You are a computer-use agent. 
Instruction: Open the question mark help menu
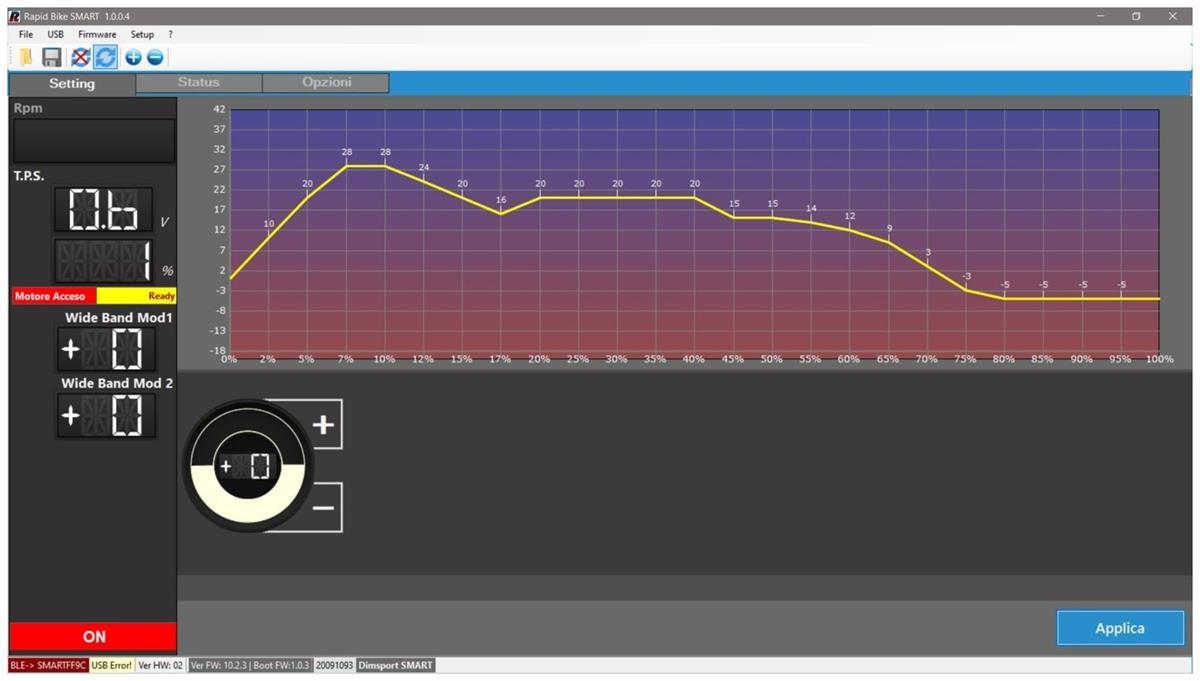(x=171, y=34)
